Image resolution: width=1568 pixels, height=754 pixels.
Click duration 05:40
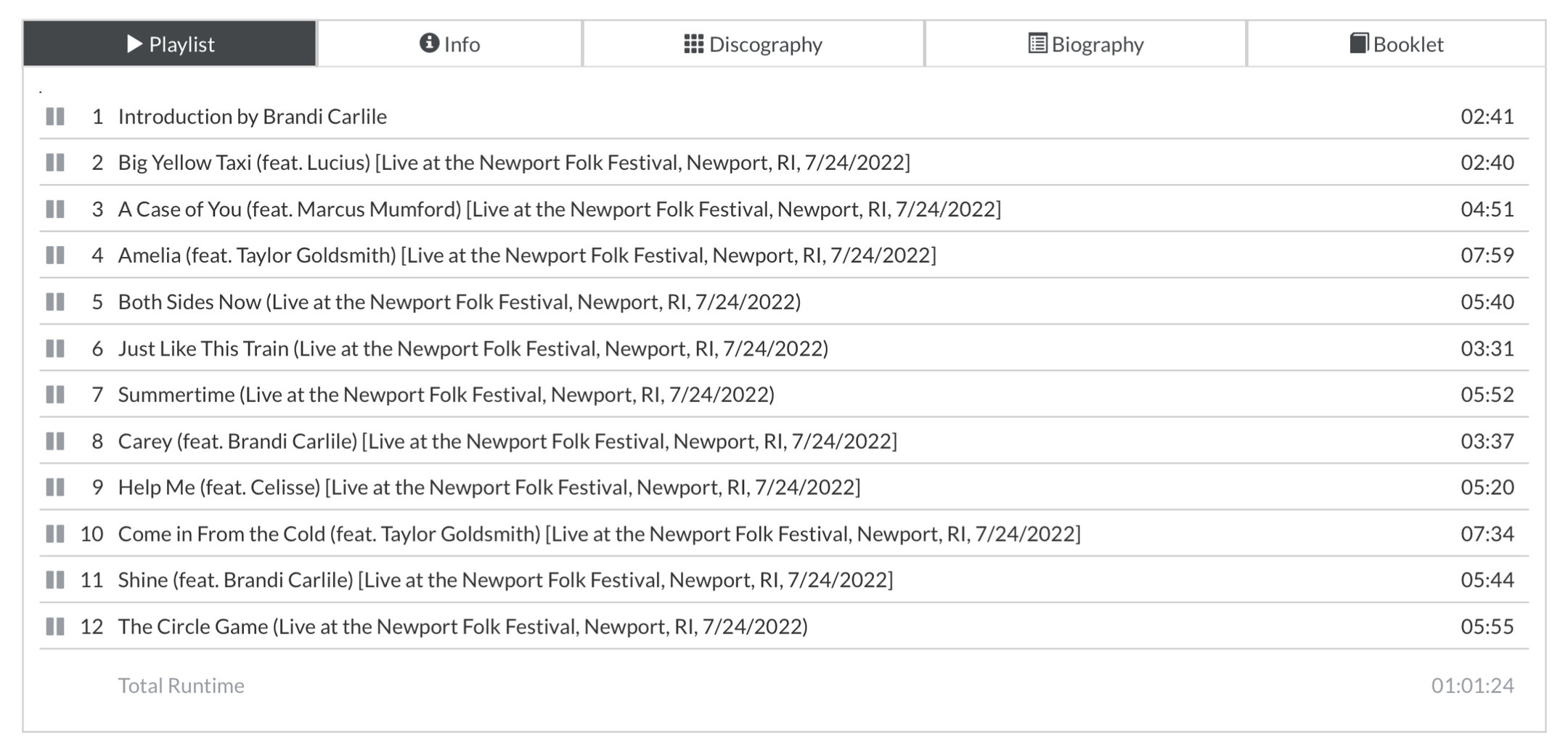pyautogui.click(x=1487, y=301)
